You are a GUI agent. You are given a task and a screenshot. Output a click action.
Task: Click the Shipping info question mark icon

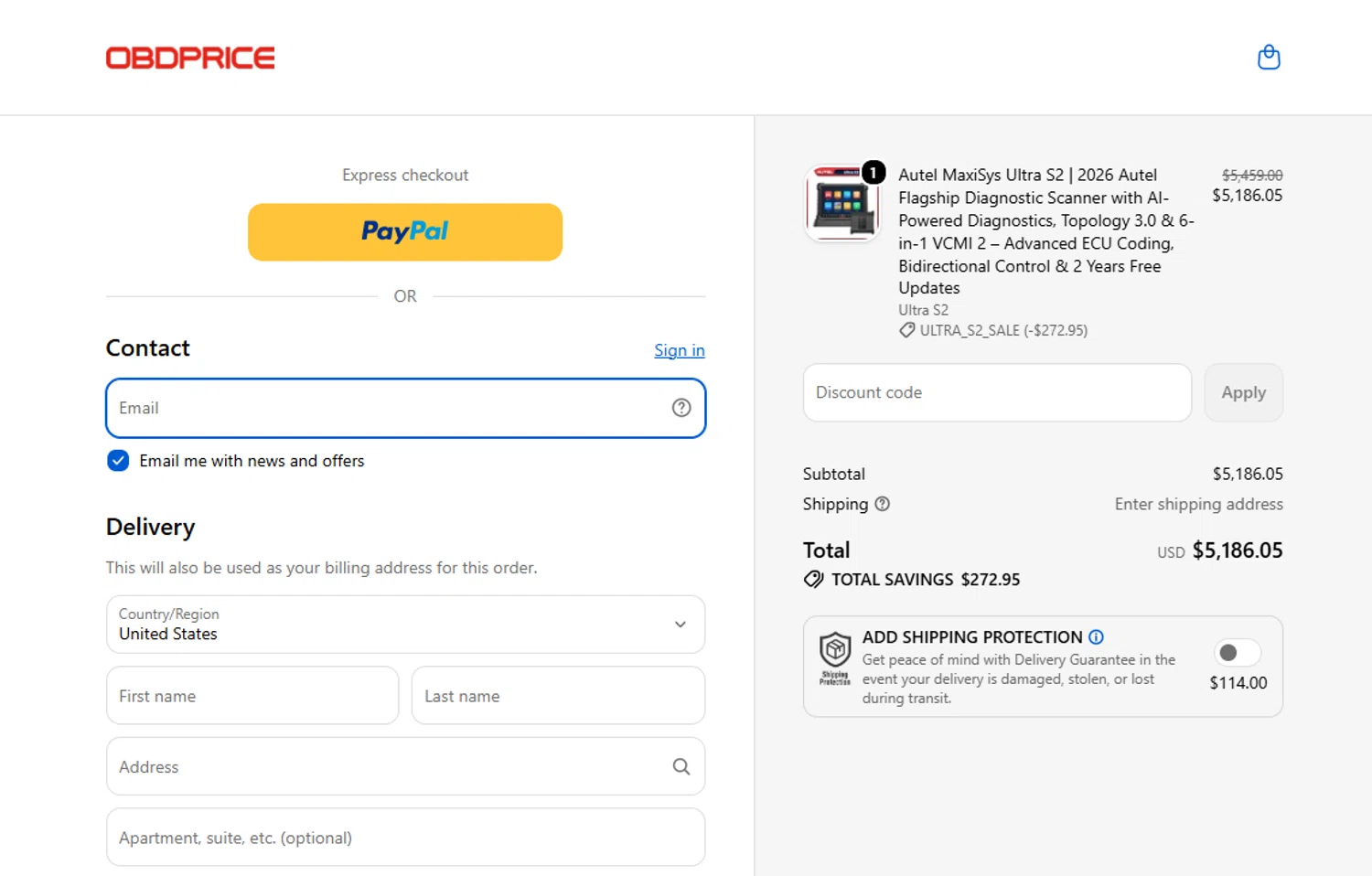click(x=882, y=504)
